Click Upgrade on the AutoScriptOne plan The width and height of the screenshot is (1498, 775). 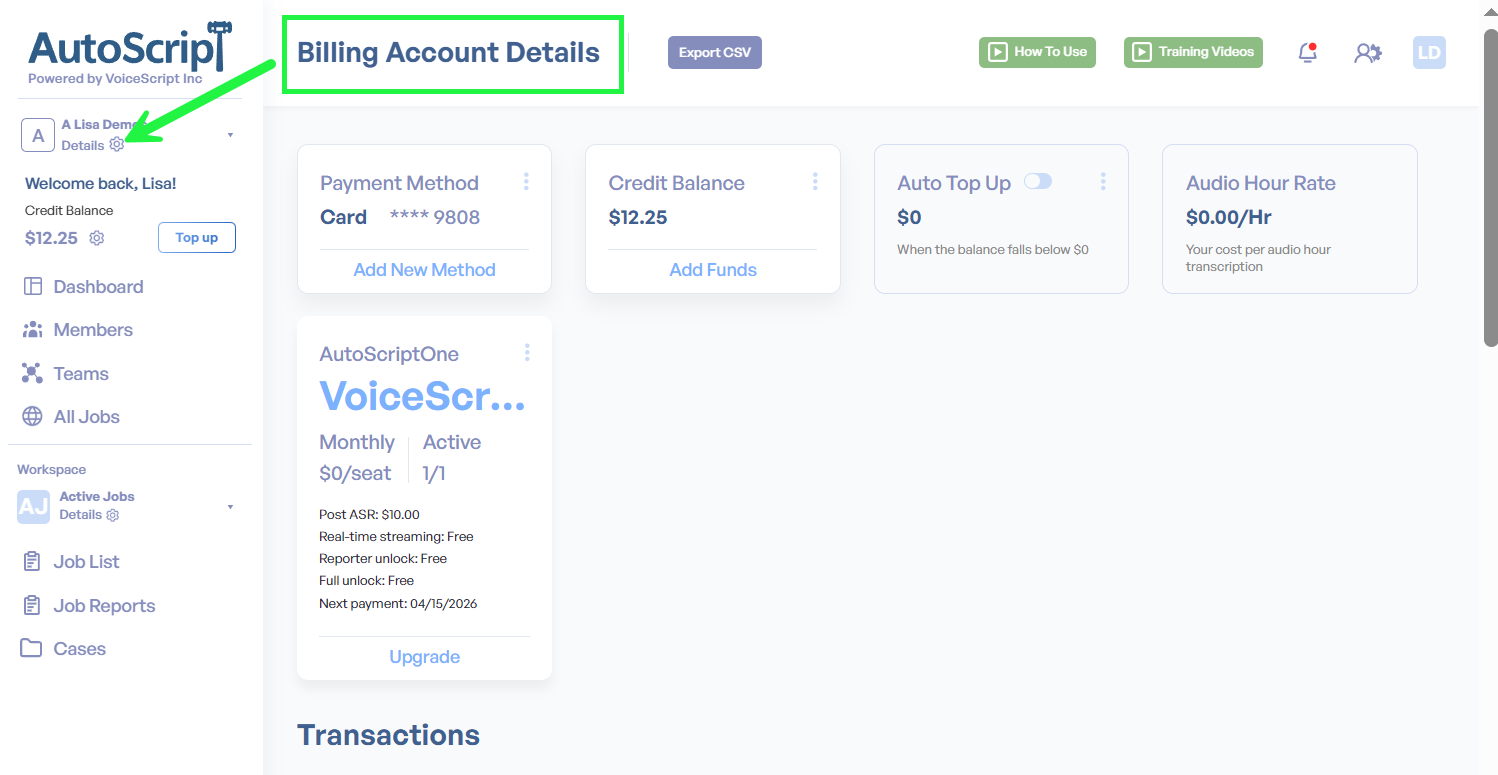tap(424, 657)
